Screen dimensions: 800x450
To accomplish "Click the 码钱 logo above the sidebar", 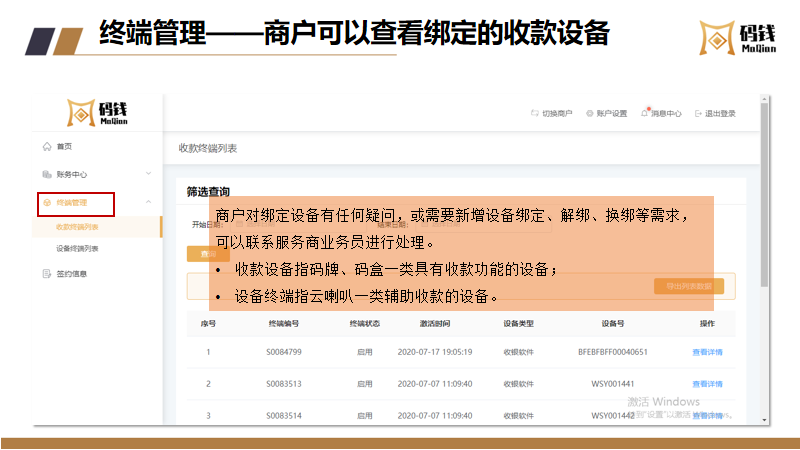I will click(x=98, y=113).
